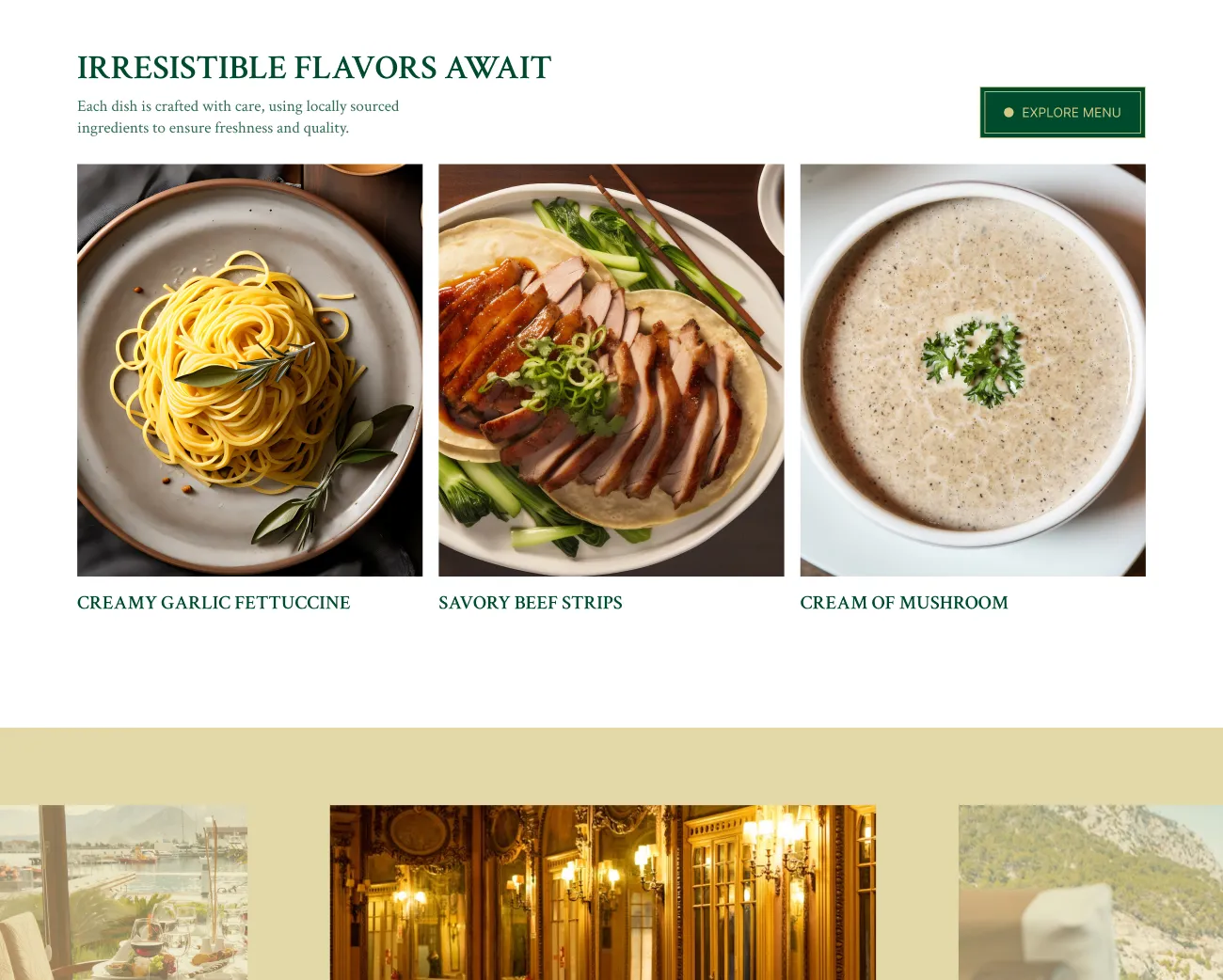Click the gold dot icon in Explore Menu button
The image size is (1223, 980).
coord(1009,113)
